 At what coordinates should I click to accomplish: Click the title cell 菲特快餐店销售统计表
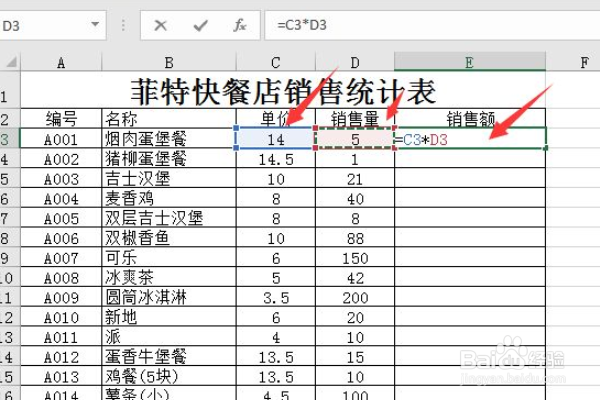(283, 91)
